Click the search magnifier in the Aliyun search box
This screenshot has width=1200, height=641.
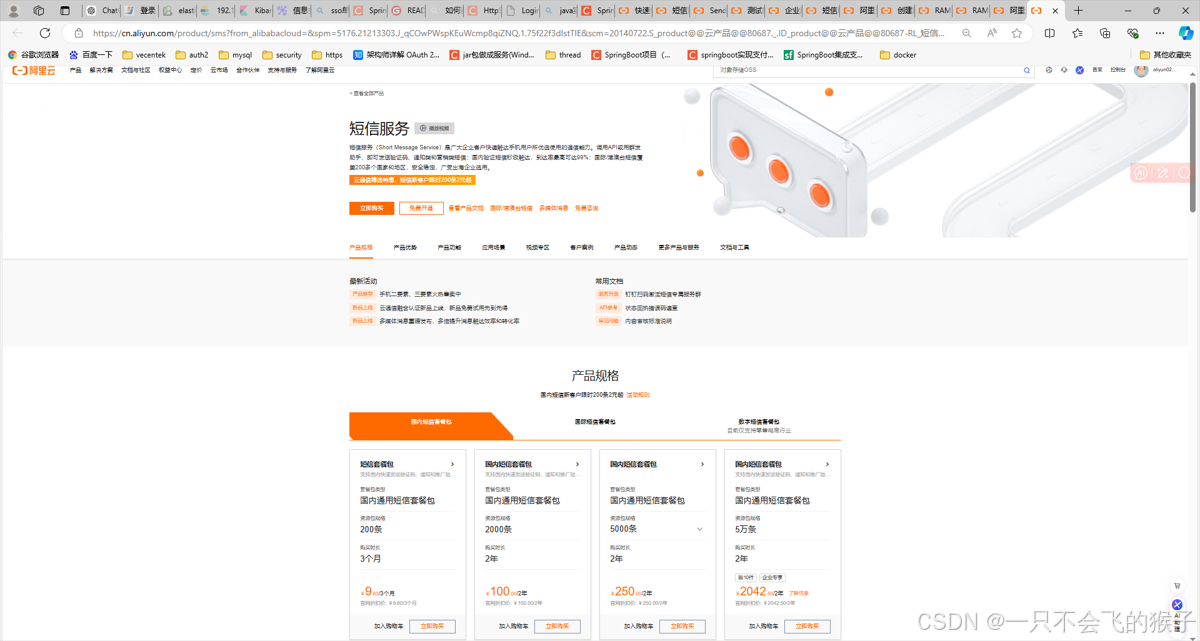[x=1026, y=71]
